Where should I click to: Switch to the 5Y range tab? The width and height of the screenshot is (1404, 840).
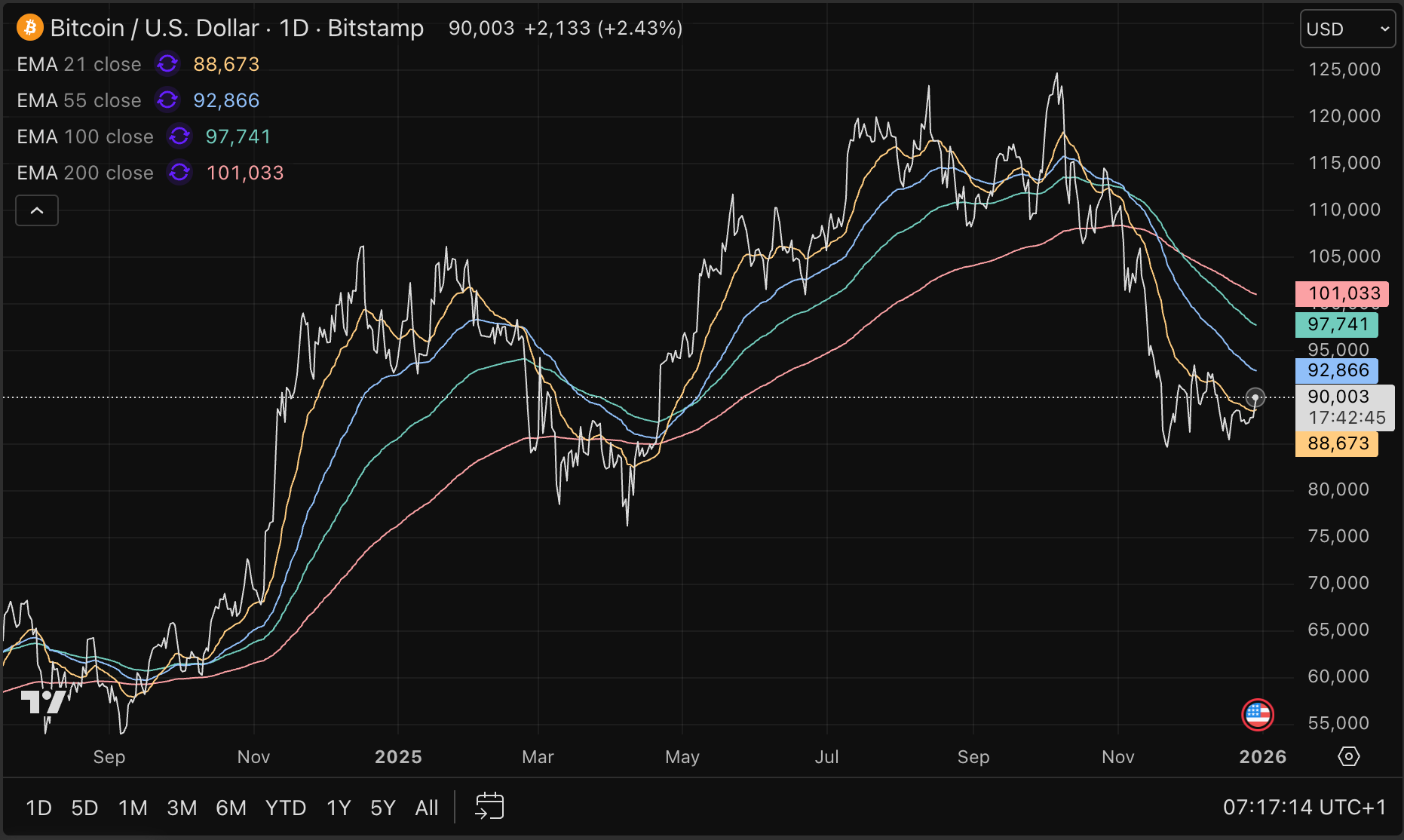point(382,807)
